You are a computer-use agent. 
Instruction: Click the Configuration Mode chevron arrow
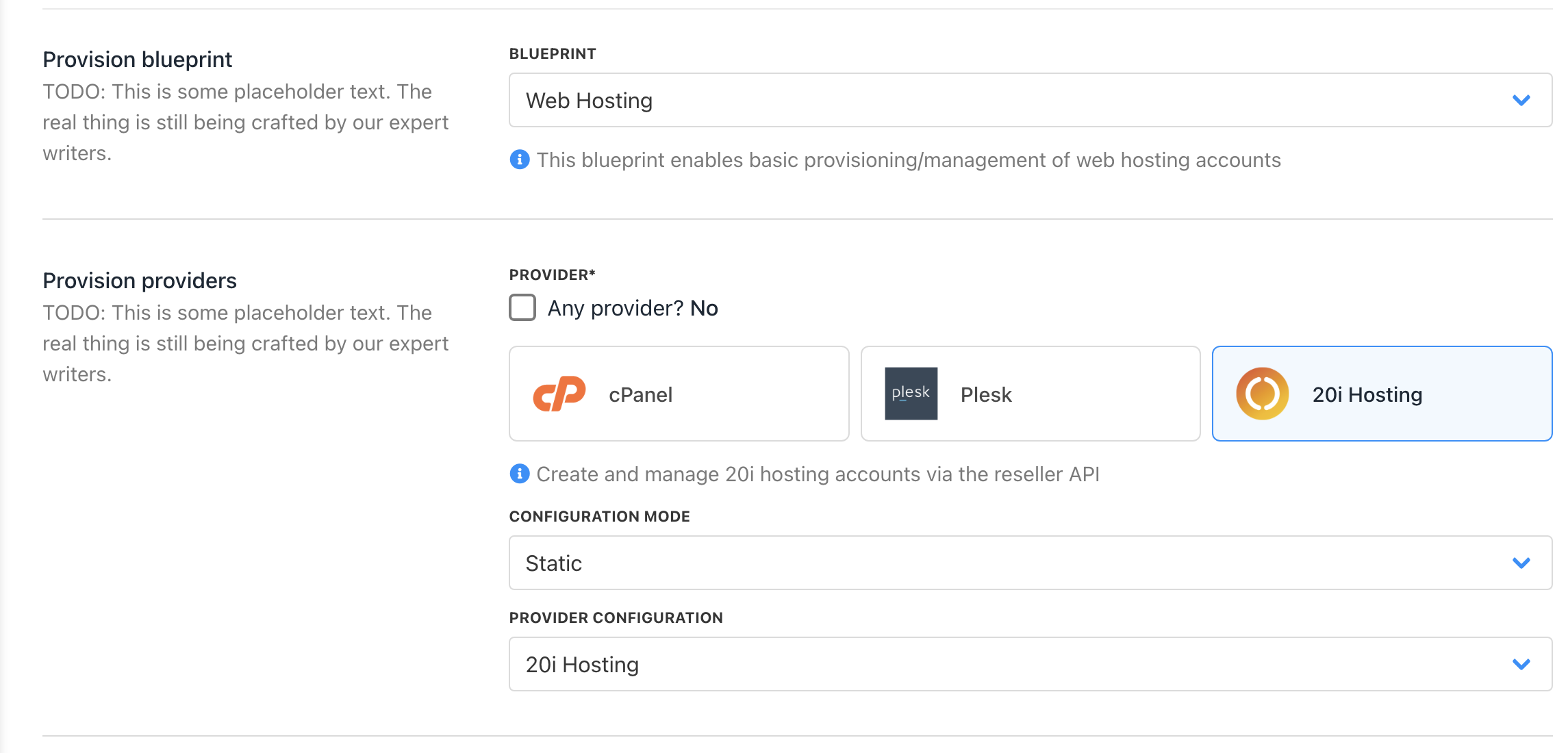tap(1521, 563)
